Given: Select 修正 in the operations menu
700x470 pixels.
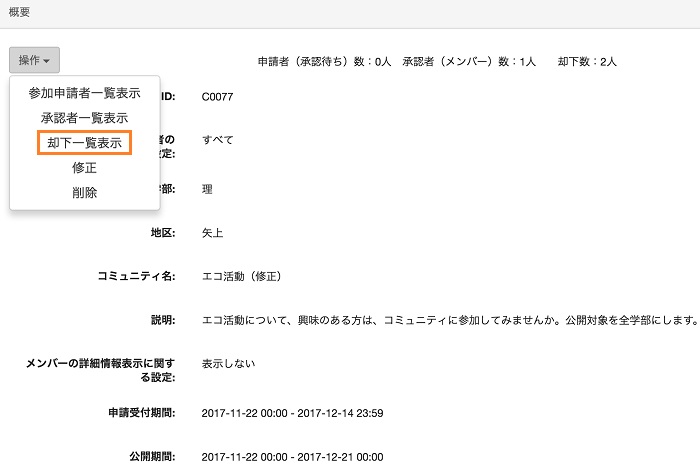Looking at the screenshot, I should click(x=84, y=168).
